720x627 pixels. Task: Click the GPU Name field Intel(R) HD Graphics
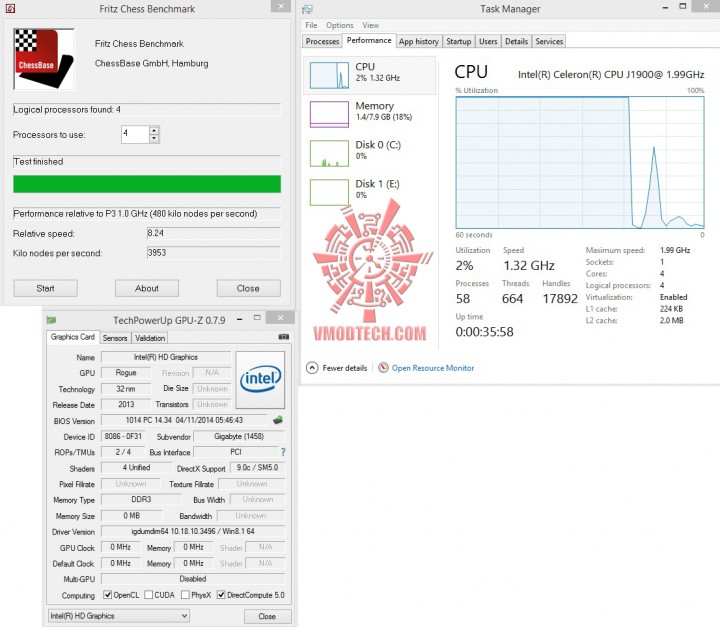(166, 357)
